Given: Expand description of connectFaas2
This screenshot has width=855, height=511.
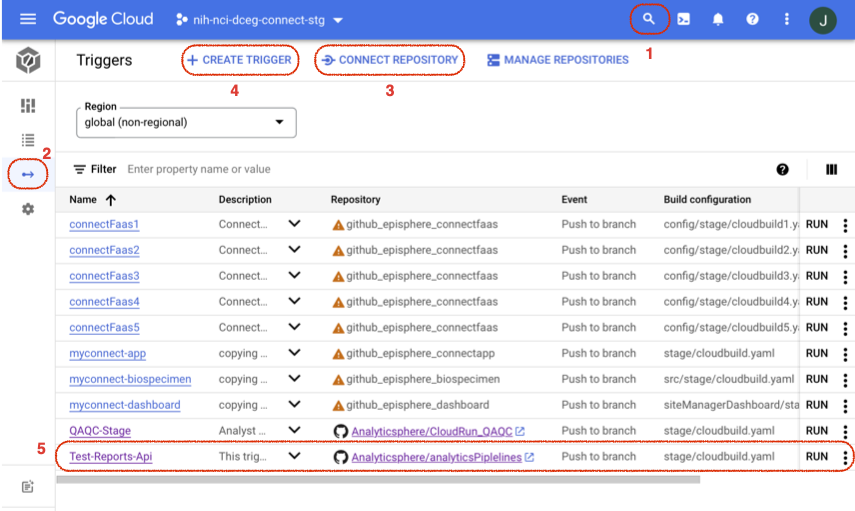Looking at the screenshot, I should point(294,249).
